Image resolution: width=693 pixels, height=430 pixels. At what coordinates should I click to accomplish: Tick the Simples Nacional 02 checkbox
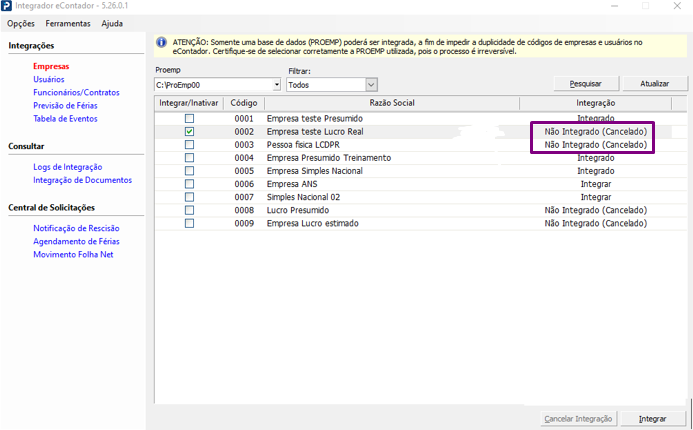tap(189, 197)
